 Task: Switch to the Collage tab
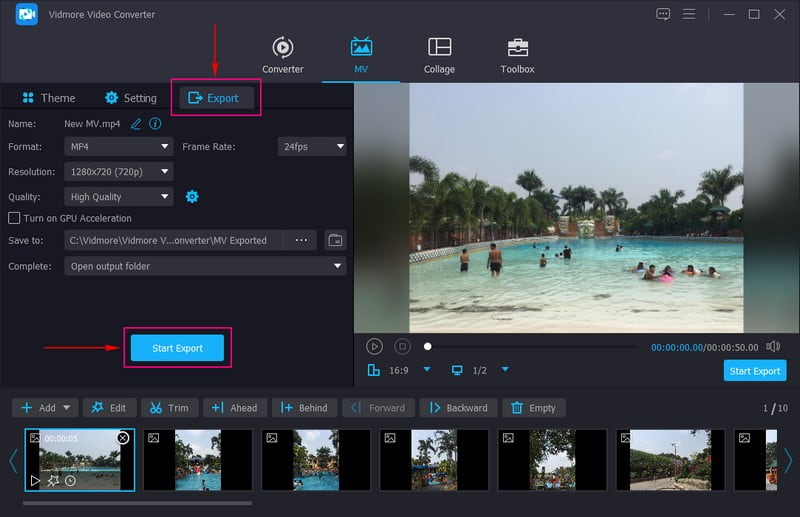[x=439, y=55]
